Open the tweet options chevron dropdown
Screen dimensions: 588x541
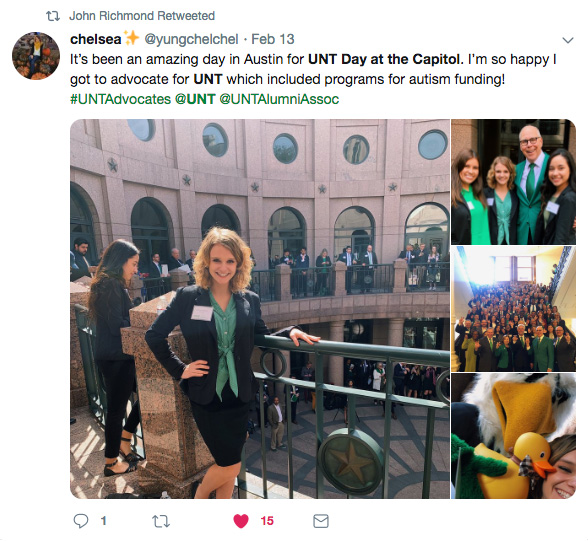(x=568, y=40)
